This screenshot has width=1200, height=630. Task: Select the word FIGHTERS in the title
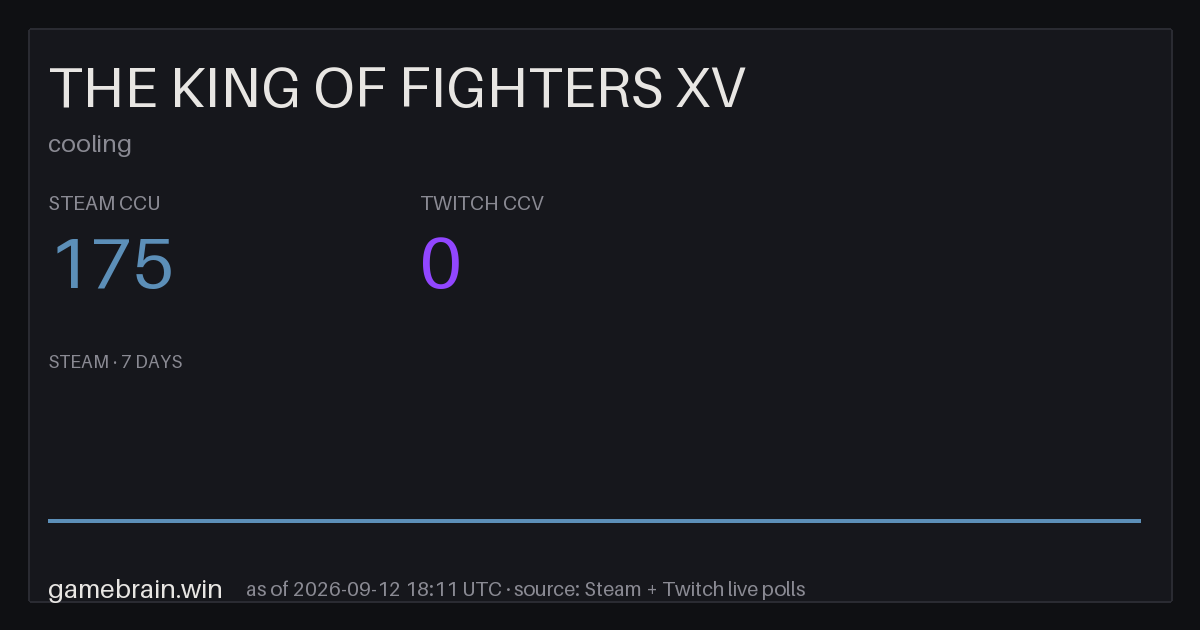(531, 88)
